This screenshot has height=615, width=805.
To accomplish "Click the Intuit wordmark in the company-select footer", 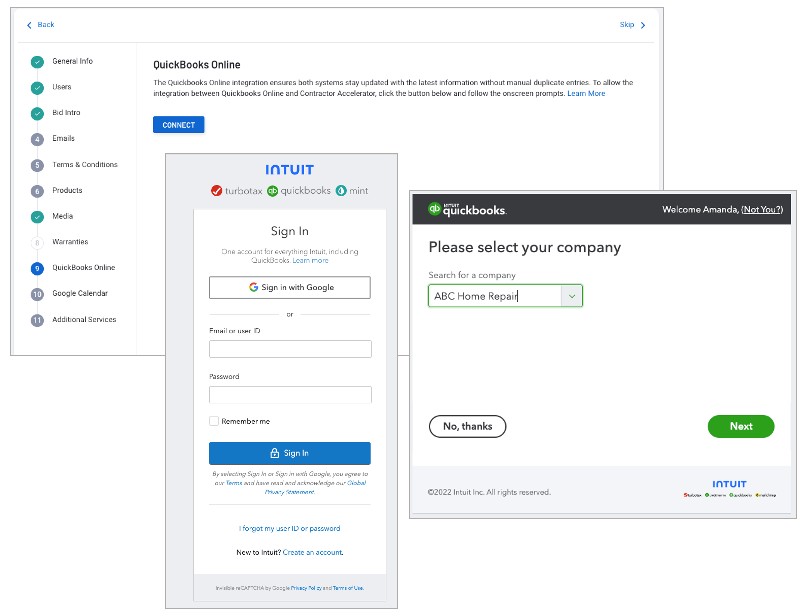I will [729, 484].
